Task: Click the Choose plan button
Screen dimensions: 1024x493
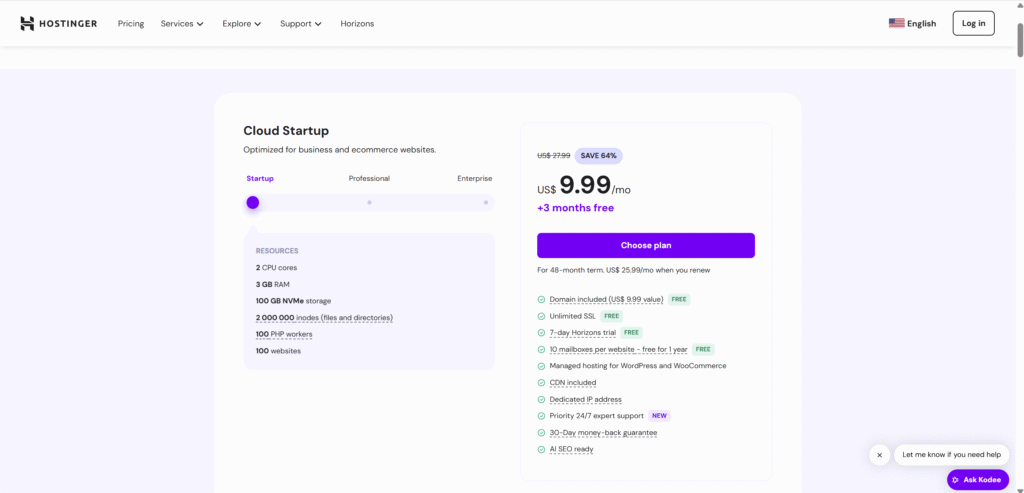Action: coord(646,246)
